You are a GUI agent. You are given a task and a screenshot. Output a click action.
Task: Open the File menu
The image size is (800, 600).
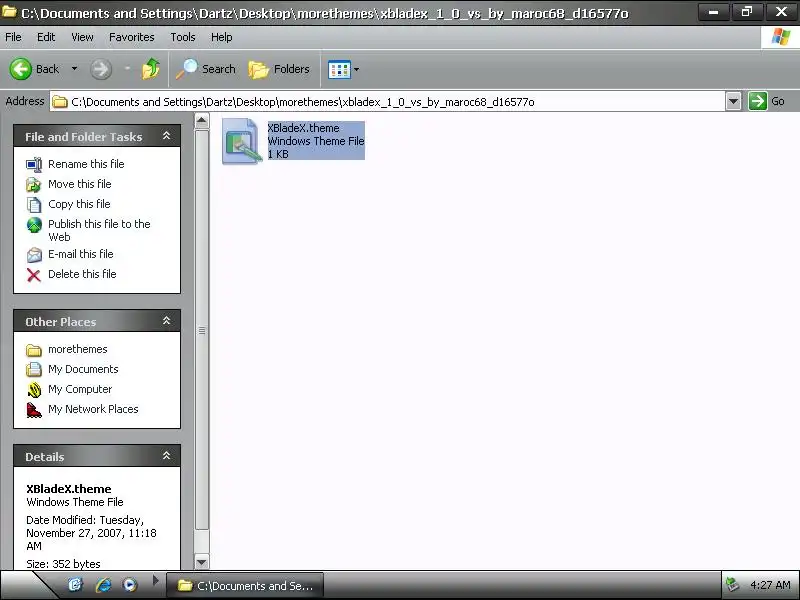coord(13,37)
